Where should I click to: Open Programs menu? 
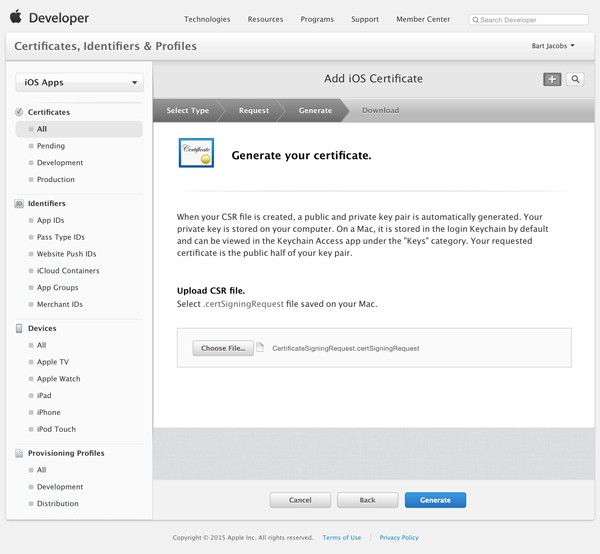click(317, 19)
